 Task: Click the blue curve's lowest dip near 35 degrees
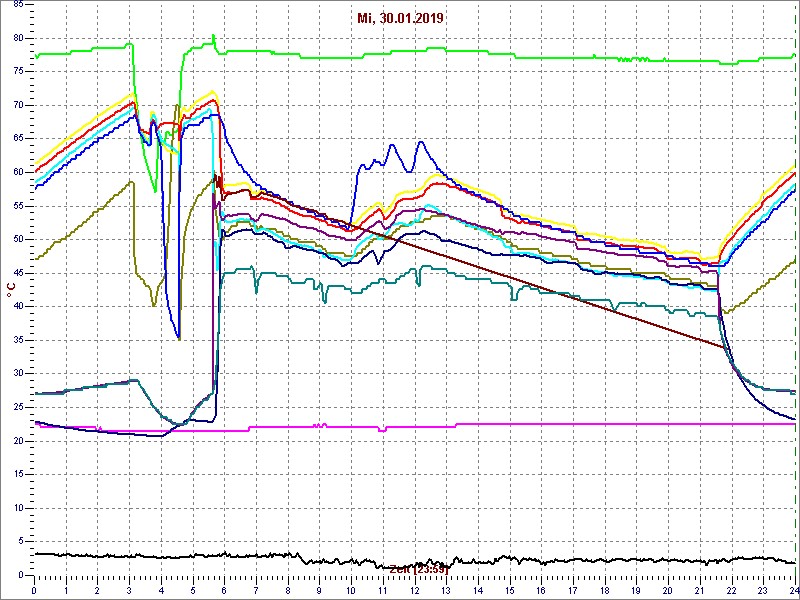[179, 337]
